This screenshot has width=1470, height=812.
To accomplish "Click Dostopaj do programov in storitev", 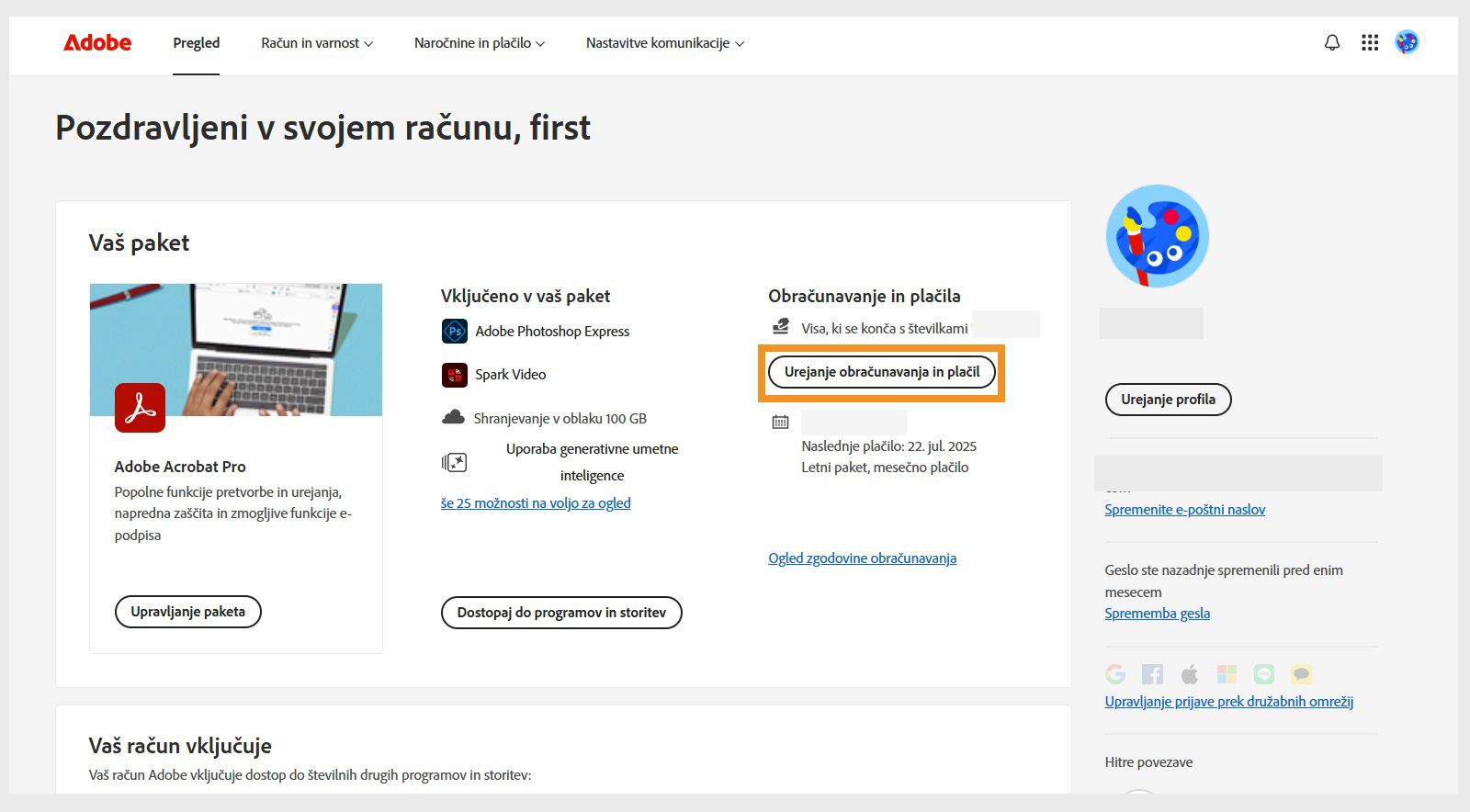I will (x=561, y=613).
